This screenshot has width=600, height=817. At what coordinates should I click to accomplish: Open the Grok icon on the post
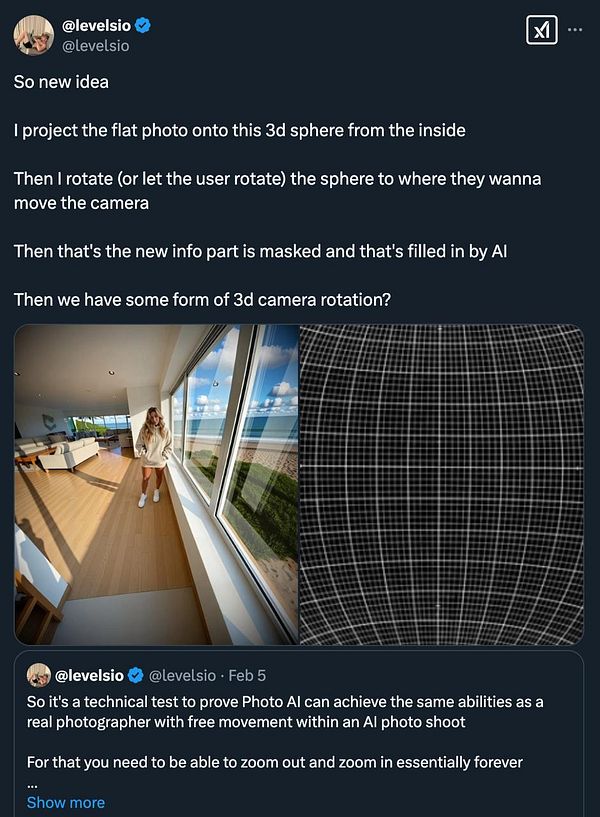click(541, 31)
